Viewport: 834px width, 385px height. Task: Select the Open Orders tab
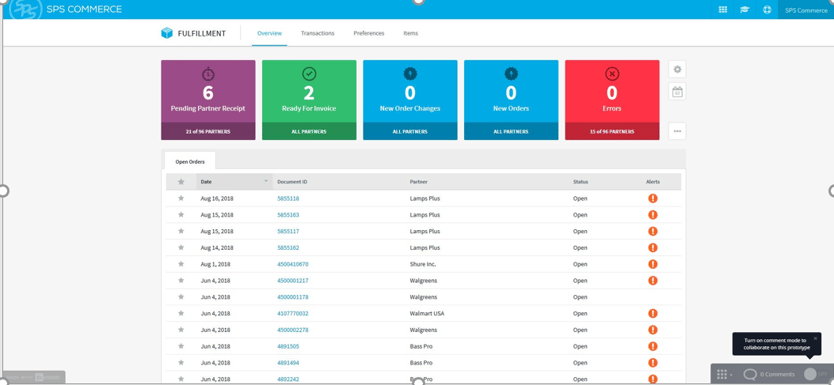[190, 162]
